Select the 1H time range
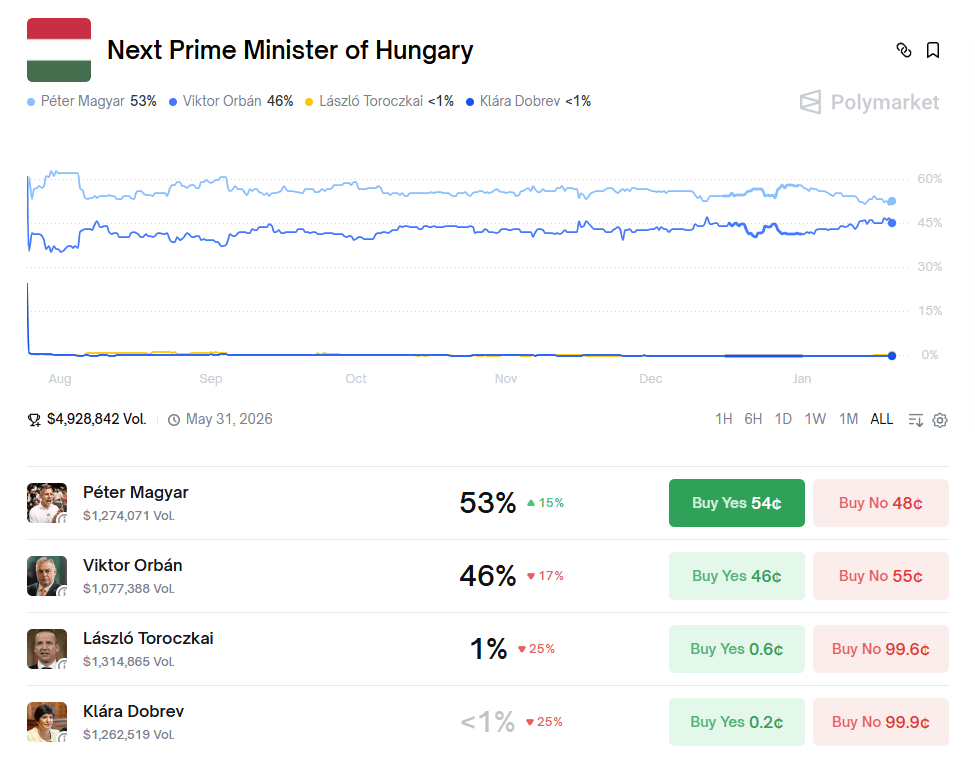The height and width of the screenshot is (779, 975). (x=723, y=419)
